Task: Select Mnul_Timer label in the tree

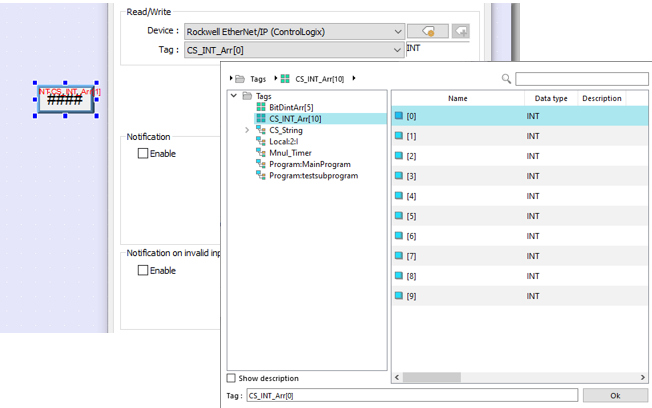Action: [x=290, y=153]
